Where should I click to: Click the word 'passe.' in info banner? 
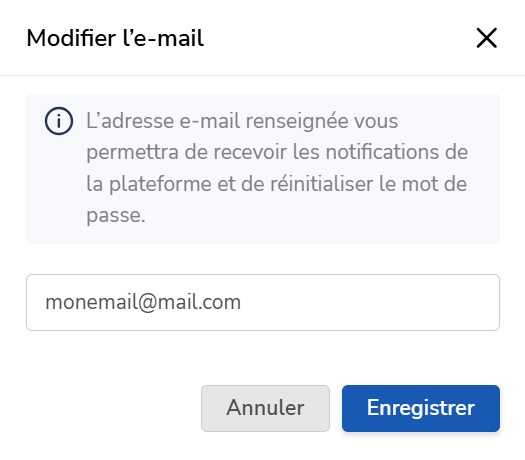(116, 216)
